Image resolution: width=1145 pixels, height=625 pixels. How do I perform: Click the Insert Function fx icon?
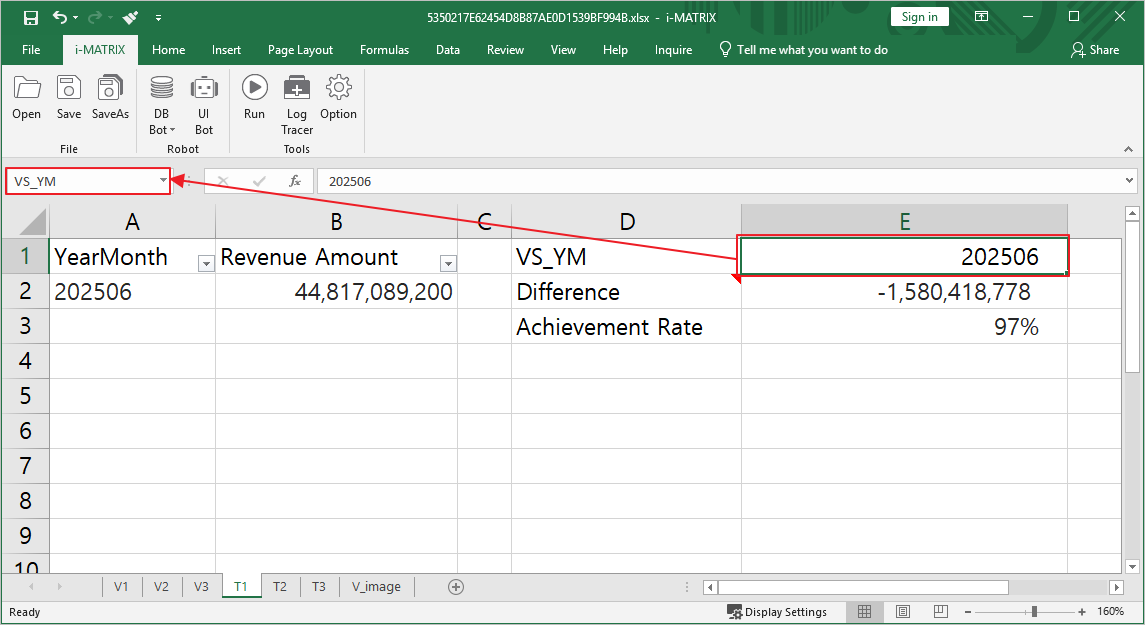(x=295, y=181)
